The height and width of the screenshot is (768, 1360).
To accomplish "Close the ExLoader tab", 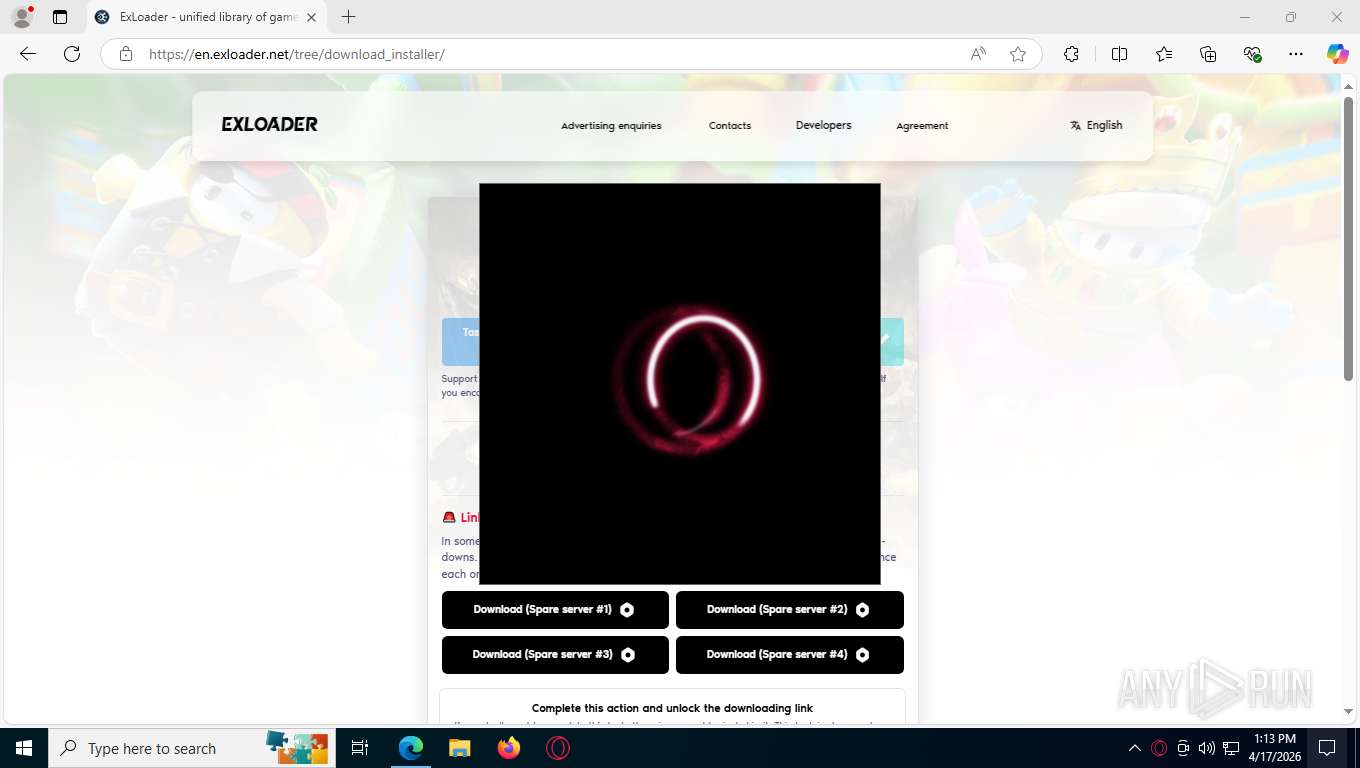I will (x=311, y=17).
